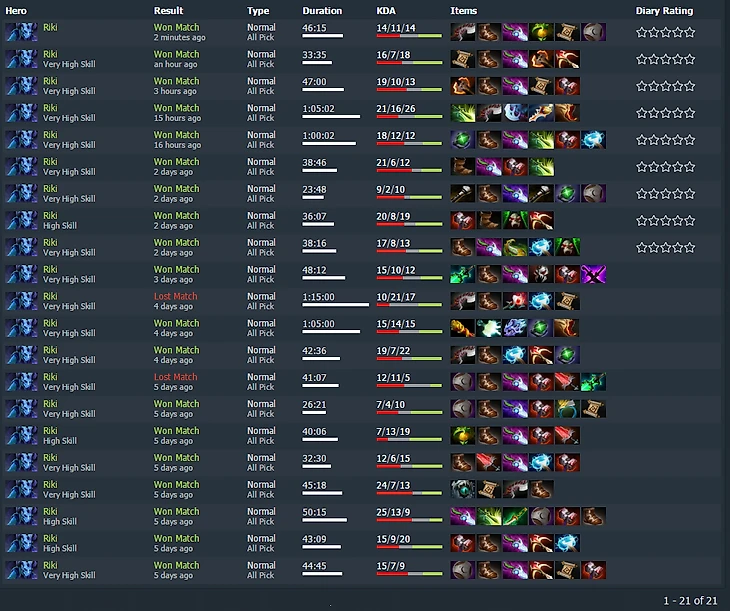Set the first star on the 38:16 match
Screen dimensions: 730x611
click(642, 247)
